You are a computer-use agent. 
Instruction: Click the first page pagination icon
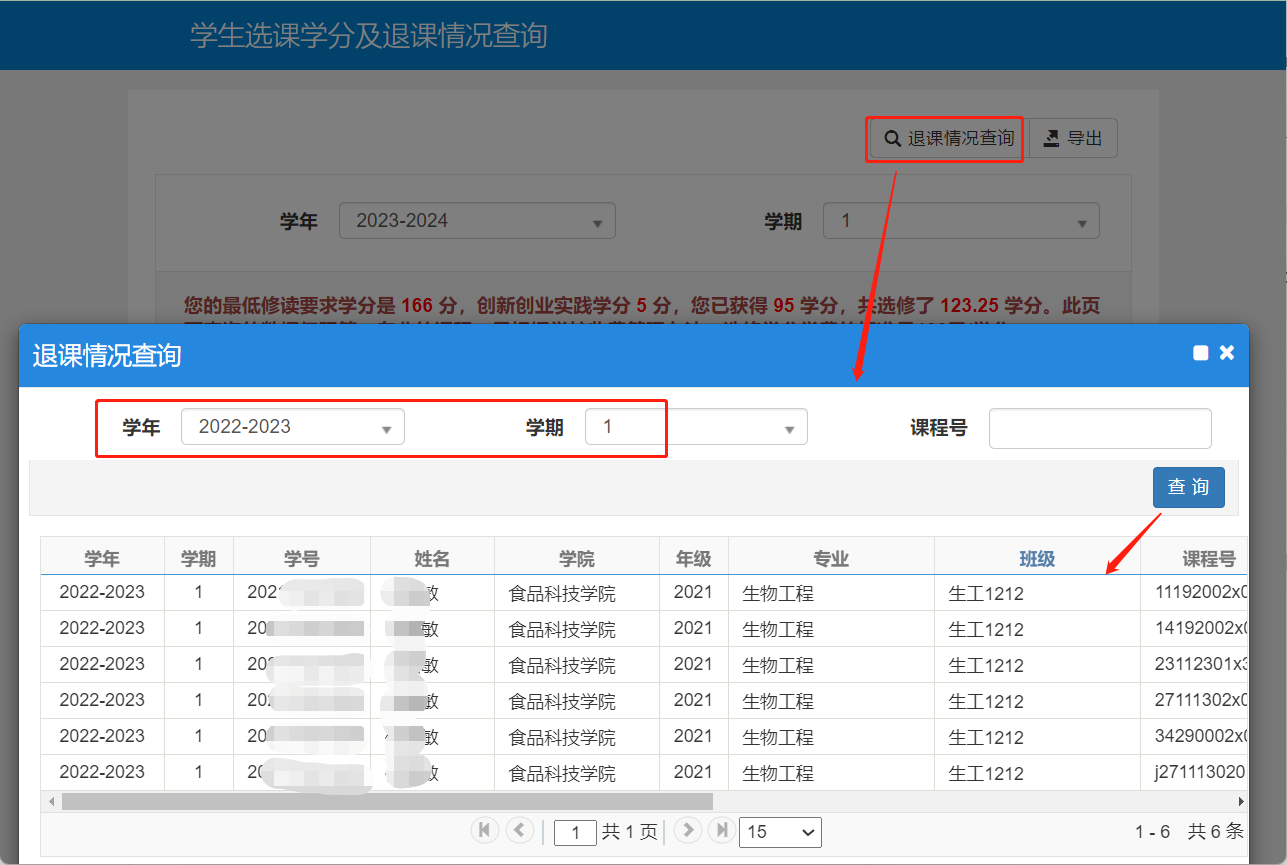point(485,830)
